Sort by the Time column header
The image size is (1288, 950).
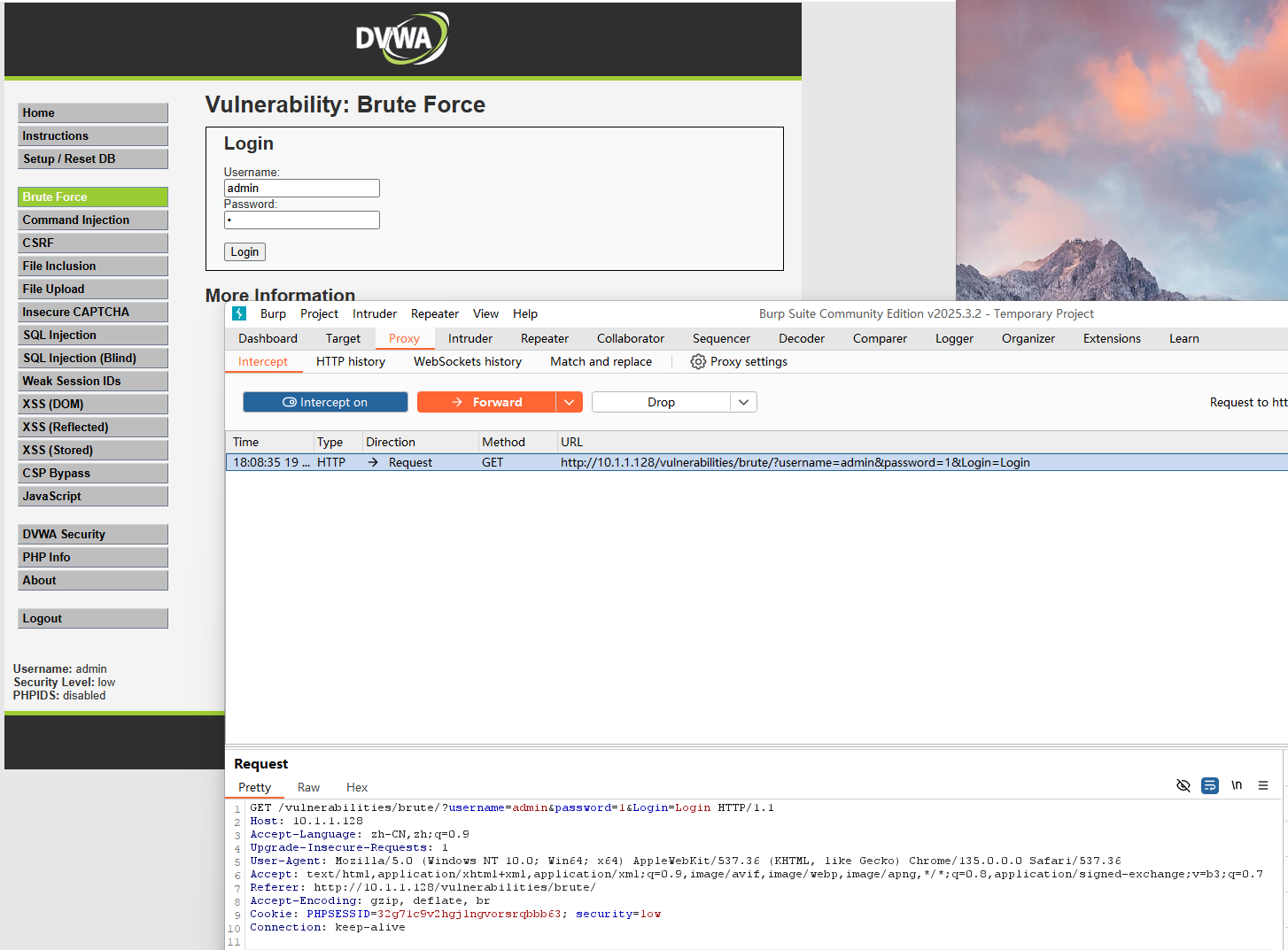[x=269, y=442]
